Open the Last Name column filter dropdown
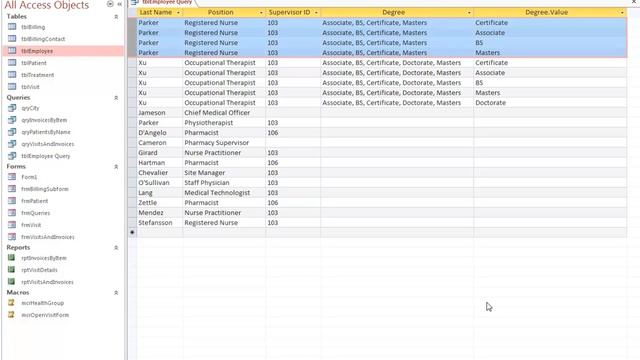Image resolution: width=640 pixels, height=360 pixels. point(178,13)
